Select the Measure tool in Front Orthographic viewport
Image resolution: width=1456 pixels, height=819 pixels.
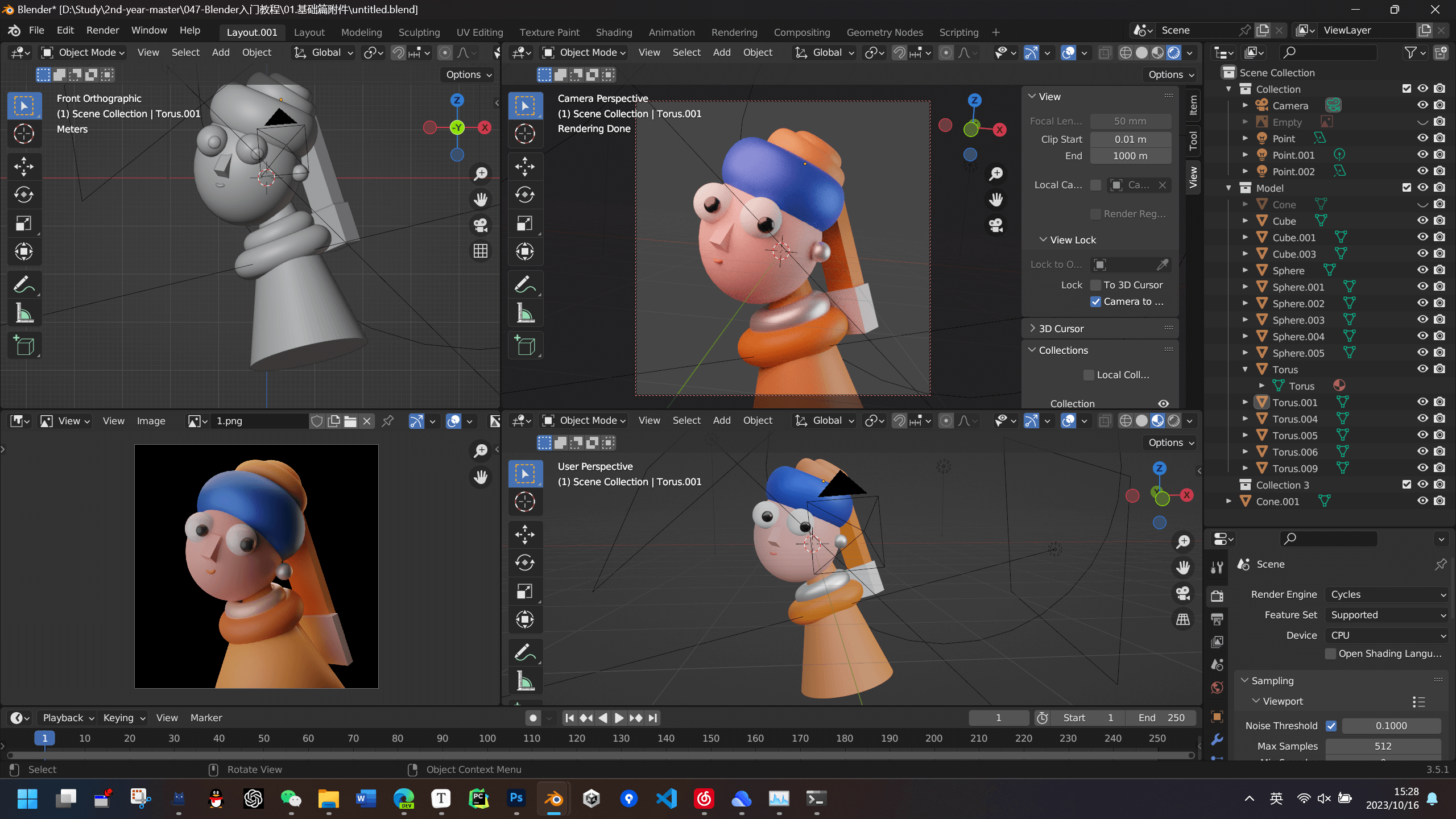pos(24,313)
